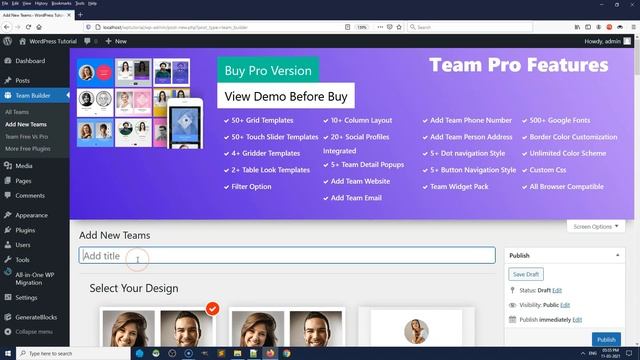This screenshot has width=640, height=360.
Task: Click the browser Home button
Action: (x=39, y=27)
